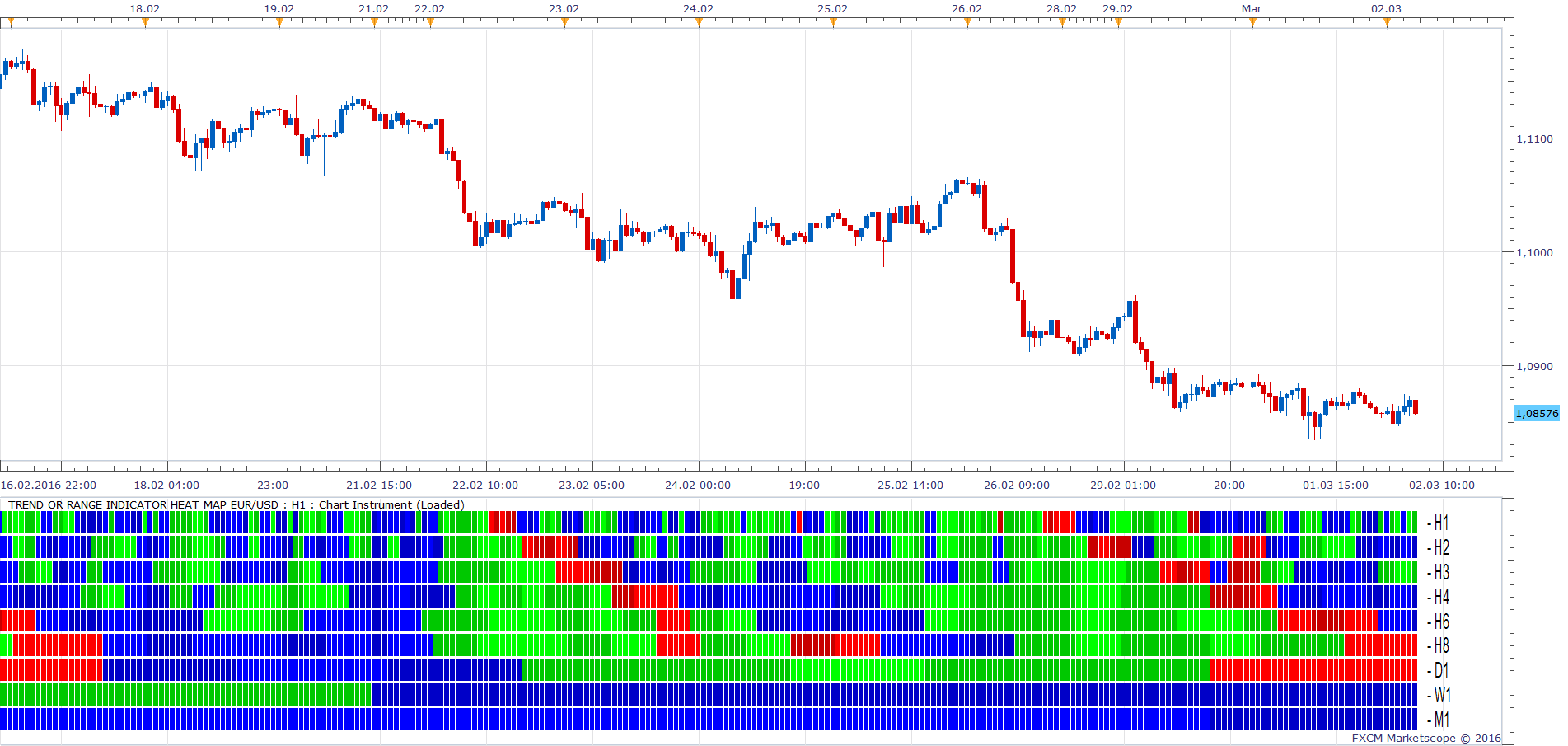This screenshot has width=1568, height=746.
Task: Click the M1 heat map row label
Action: click(x=1439, y=720)
